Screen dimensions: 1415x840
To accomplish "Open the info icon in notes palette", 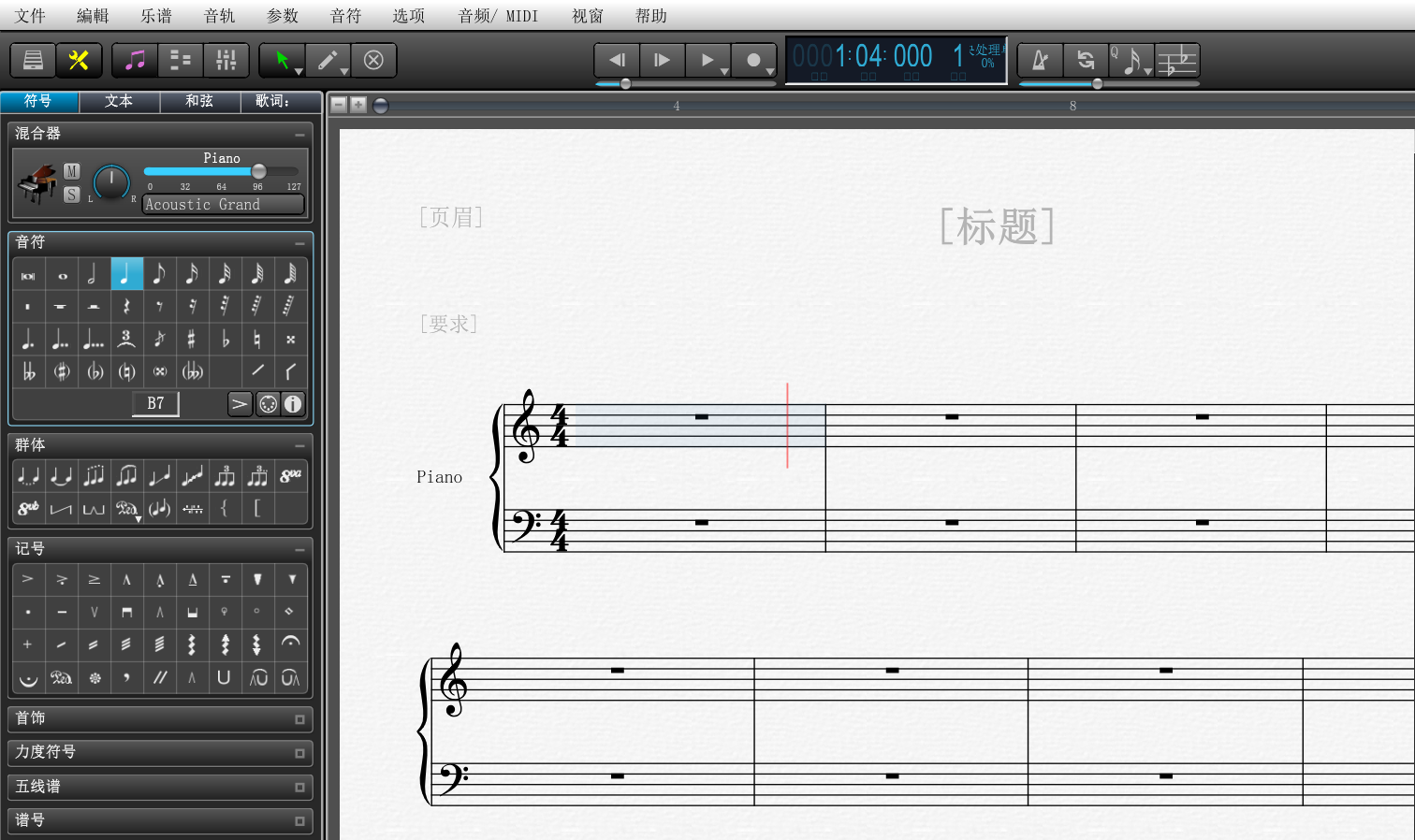I will pyautogui.click(x=293, y=404).
